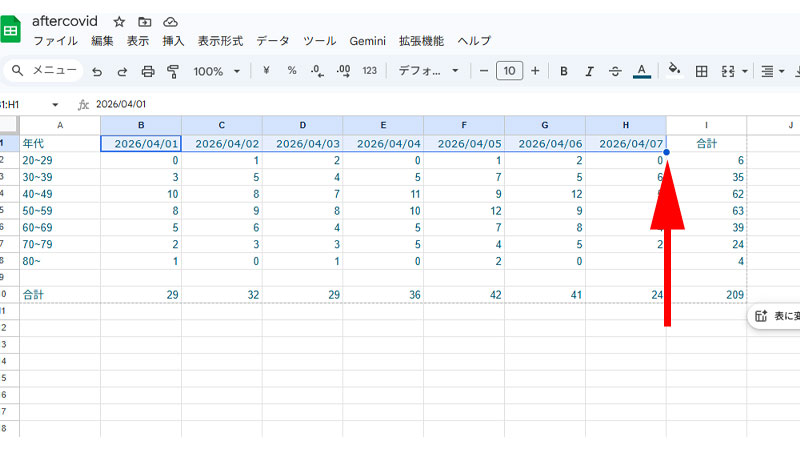Open the Google Sheets home icon
Viewport: 800px width, 450px height.
tap(10, 30)
